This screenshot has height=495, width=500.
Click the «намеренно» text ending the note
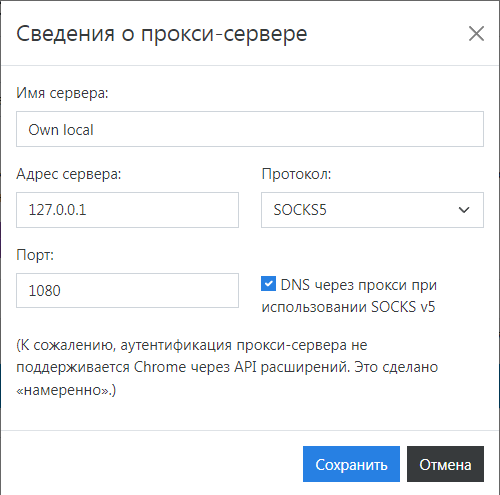[x=66, y=390]
